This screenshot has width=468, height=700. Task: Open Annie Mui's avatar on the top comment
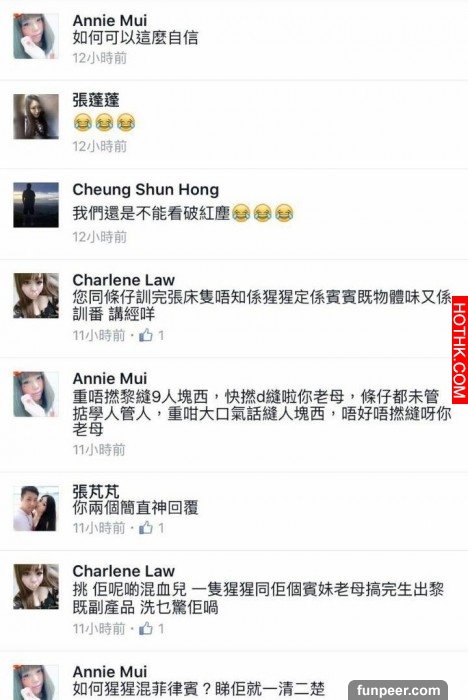tap(36, 36)
